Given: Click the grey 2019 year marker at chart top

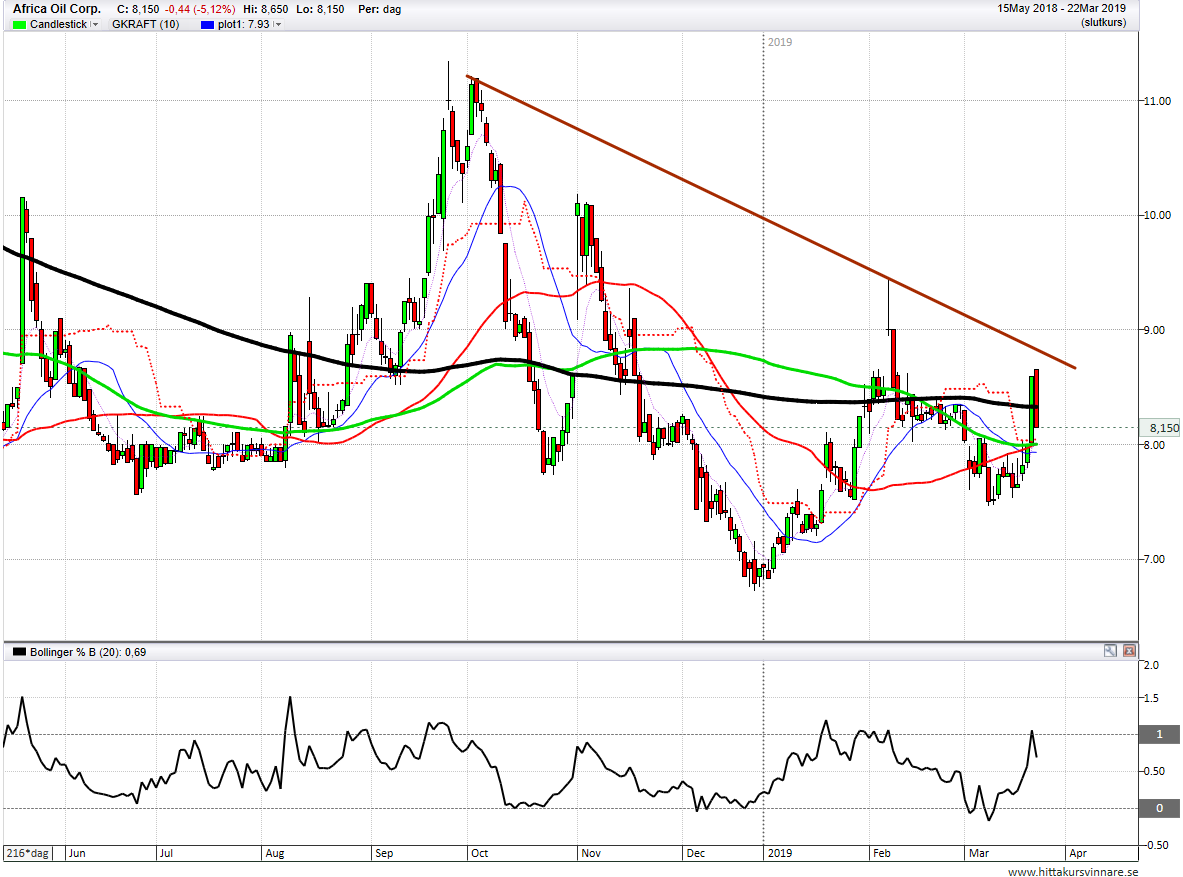Looking at the screenshot, I should click(779, 42).
